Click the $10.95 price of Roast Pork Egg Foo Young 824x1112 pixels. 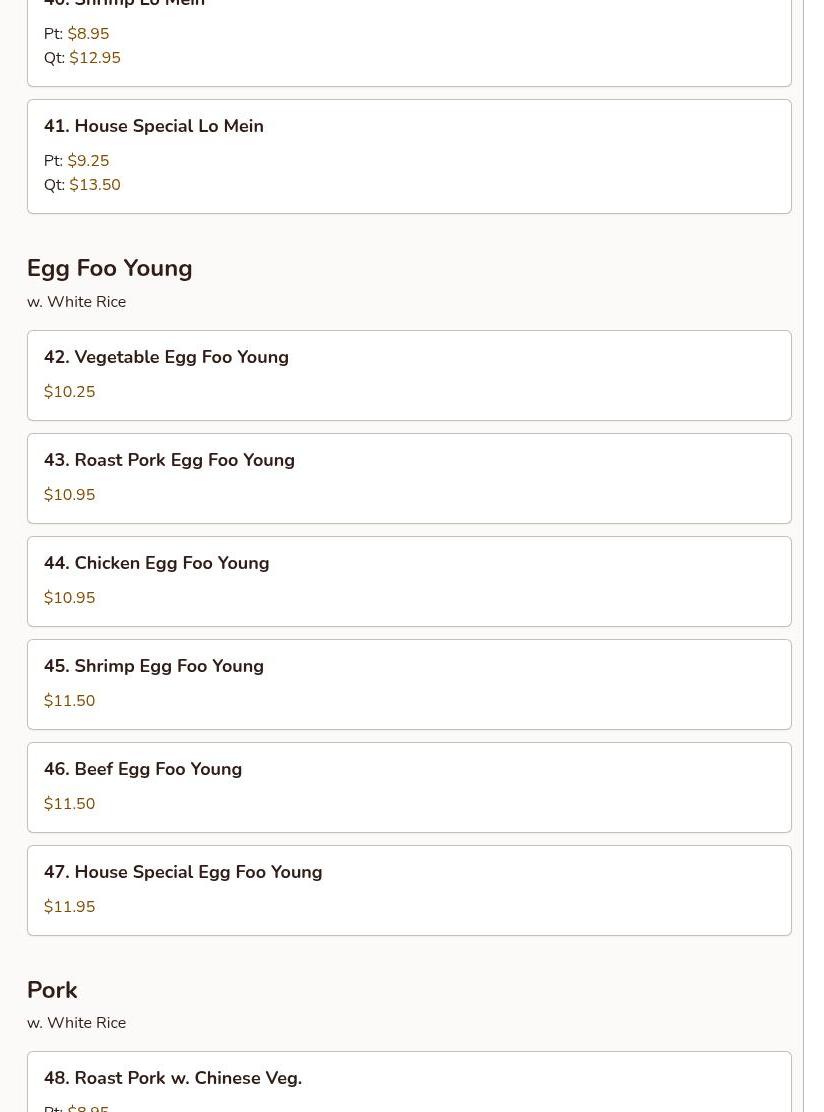69,495
